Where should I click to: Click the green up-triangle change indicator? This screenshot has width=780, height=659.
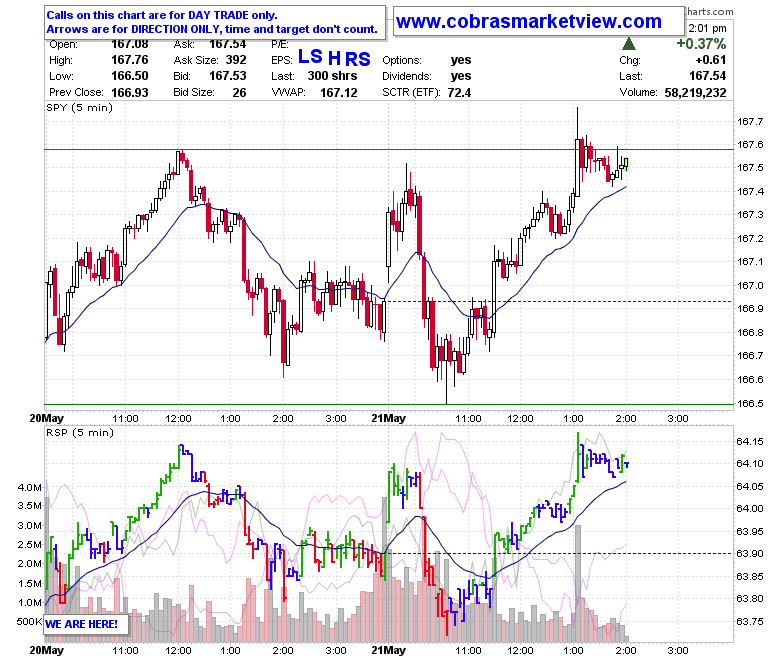[x=629, y=44]
